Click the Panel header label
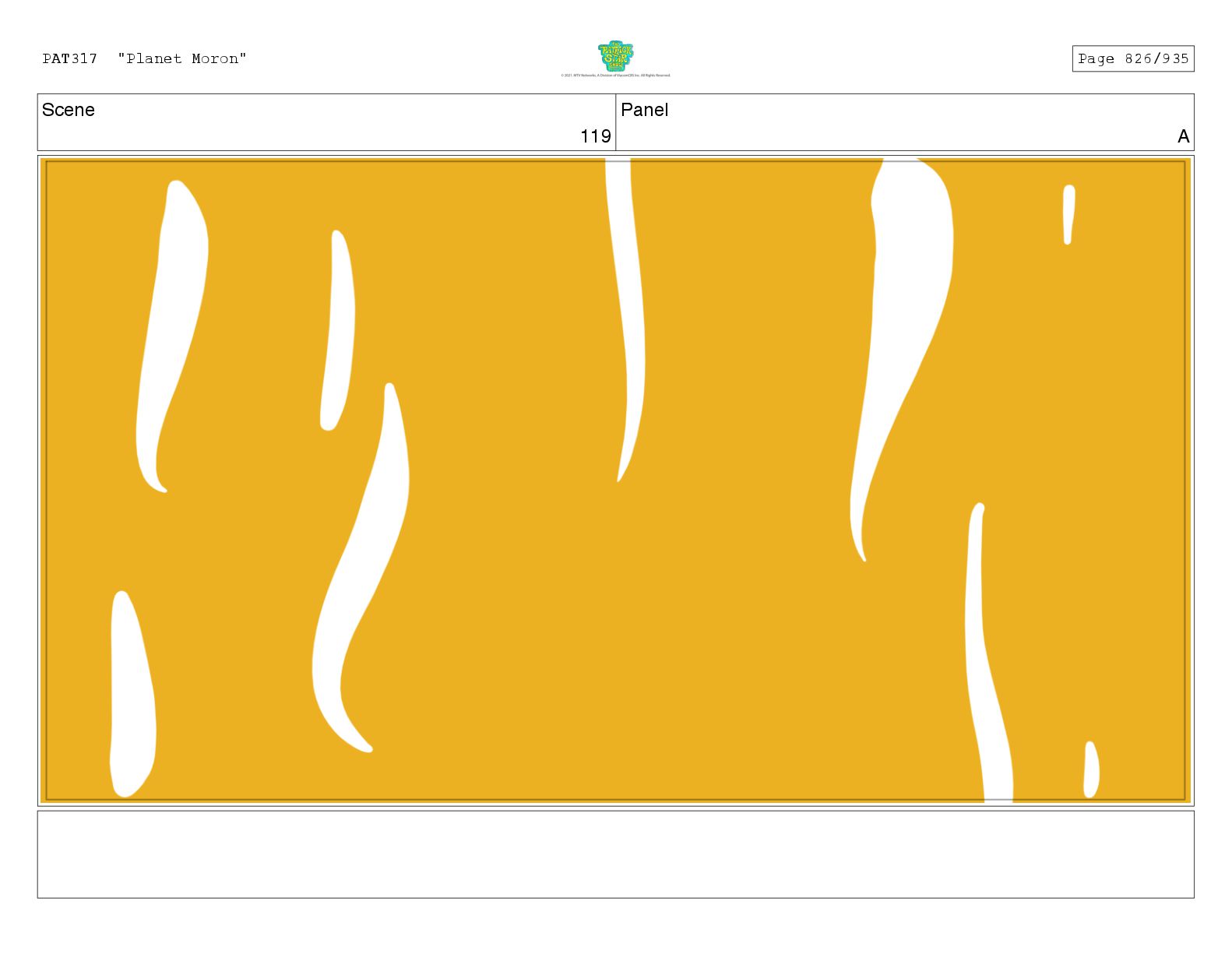The height and width of the screenshot is (954, 1232). click(x=644, y=110)
